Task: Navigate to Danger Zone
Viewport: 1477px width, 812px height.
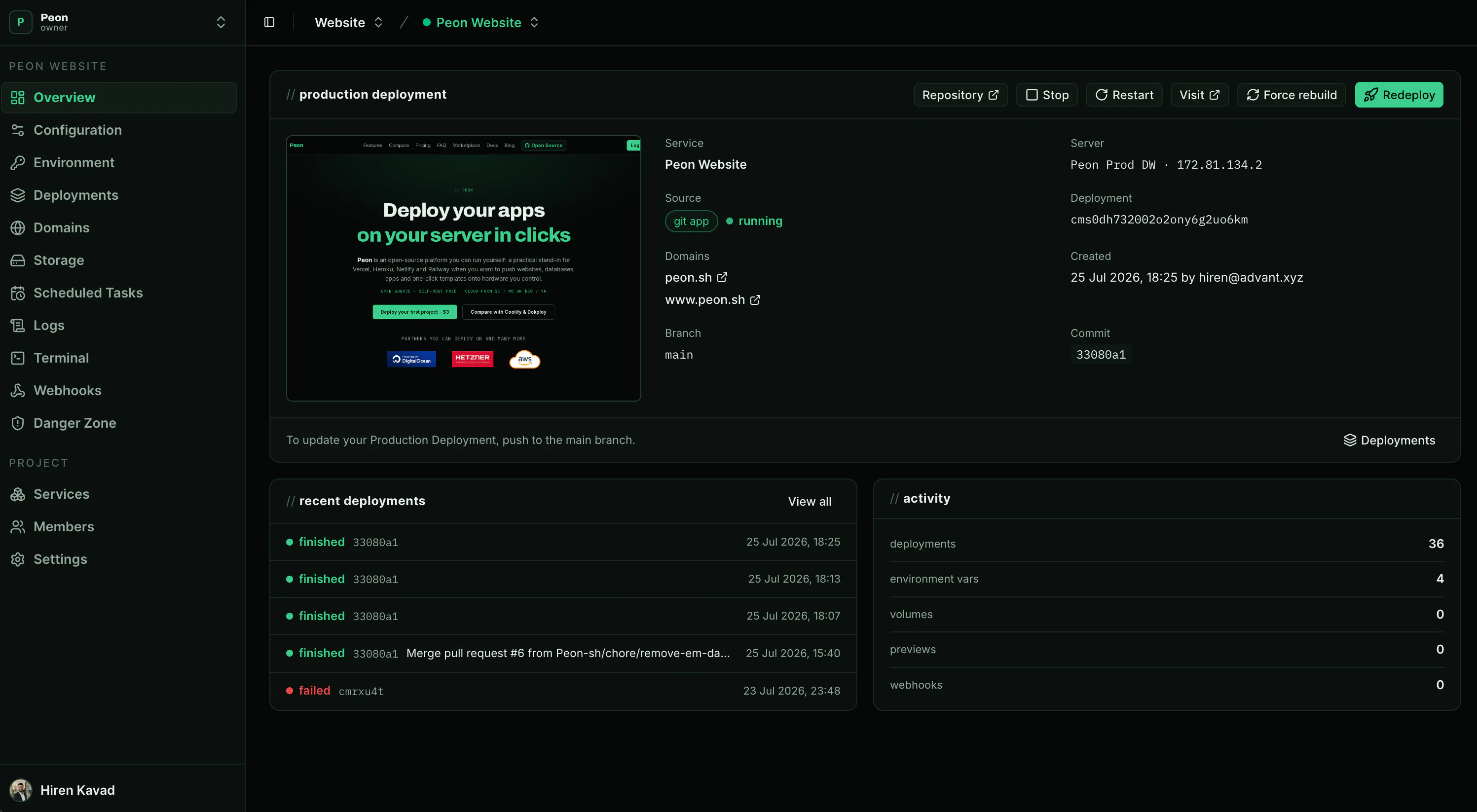Action: (119, 423)
